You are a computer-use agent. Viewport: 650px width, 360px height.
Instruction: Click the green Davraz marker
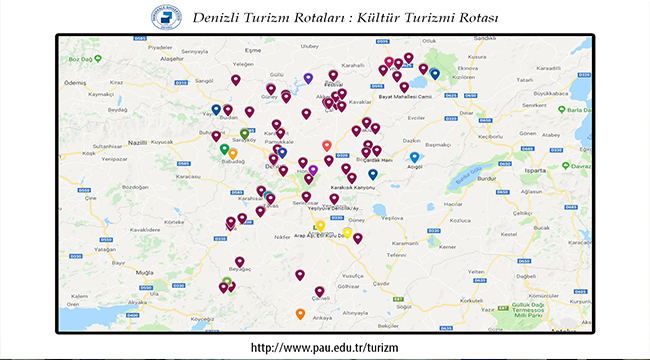tap(565, 165)
